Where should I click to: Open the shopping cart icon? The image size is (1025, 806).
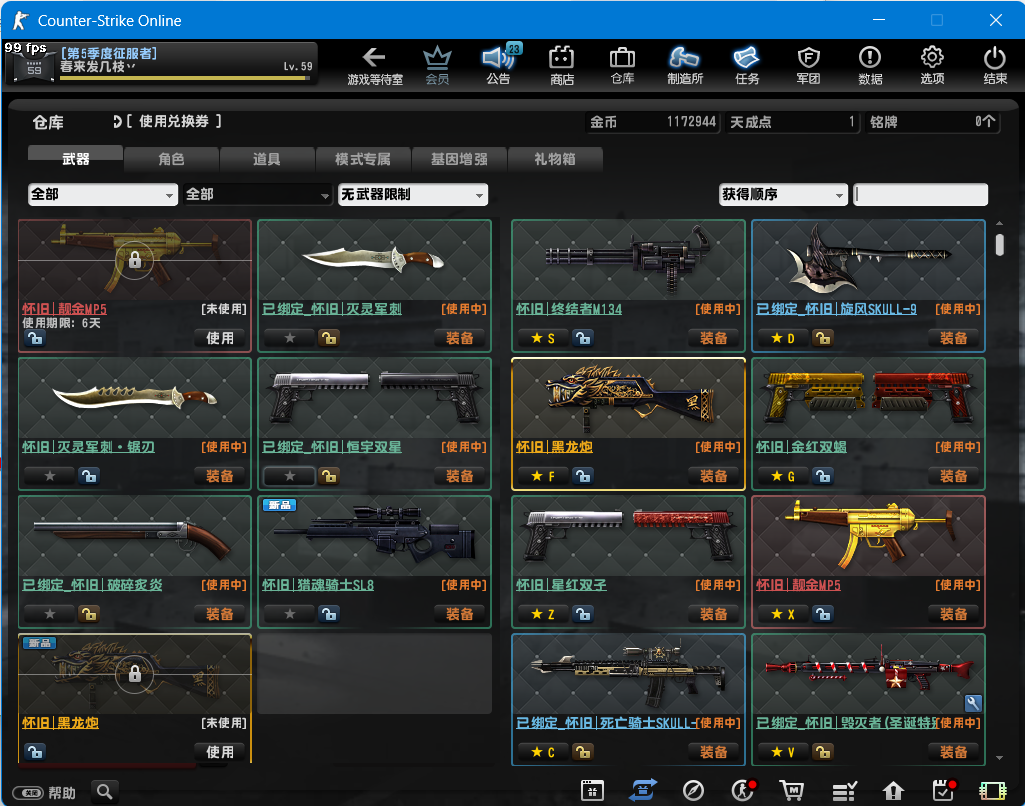coord(792,790)
